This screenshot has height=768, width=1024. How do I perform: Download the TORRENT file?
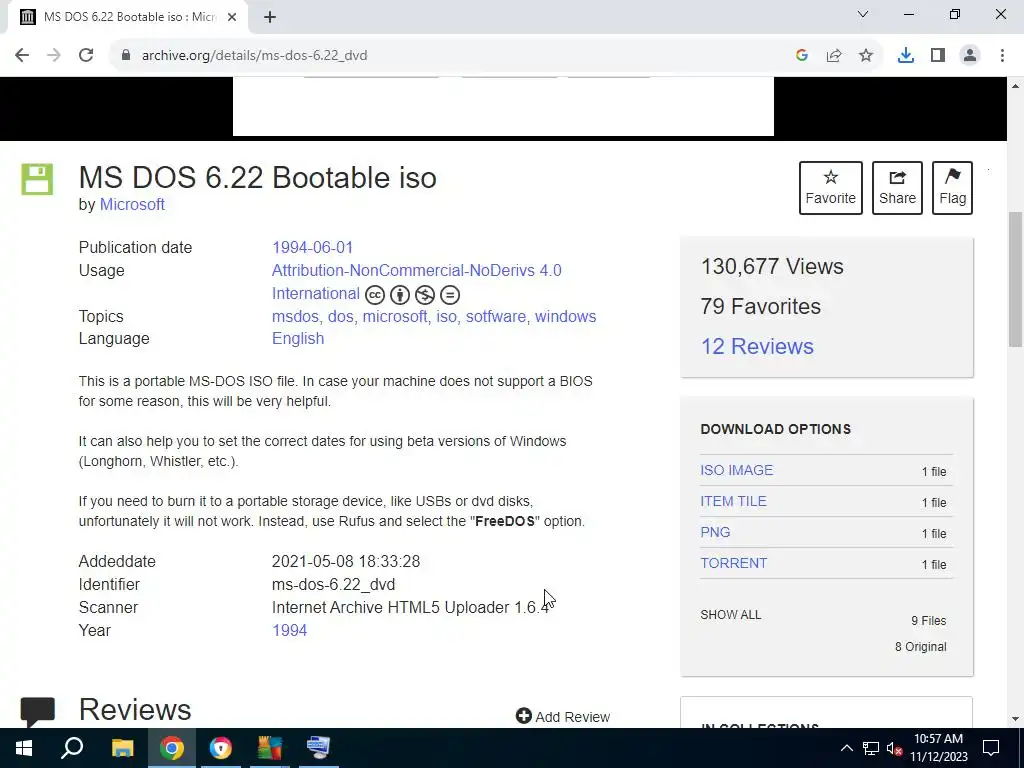733,563
